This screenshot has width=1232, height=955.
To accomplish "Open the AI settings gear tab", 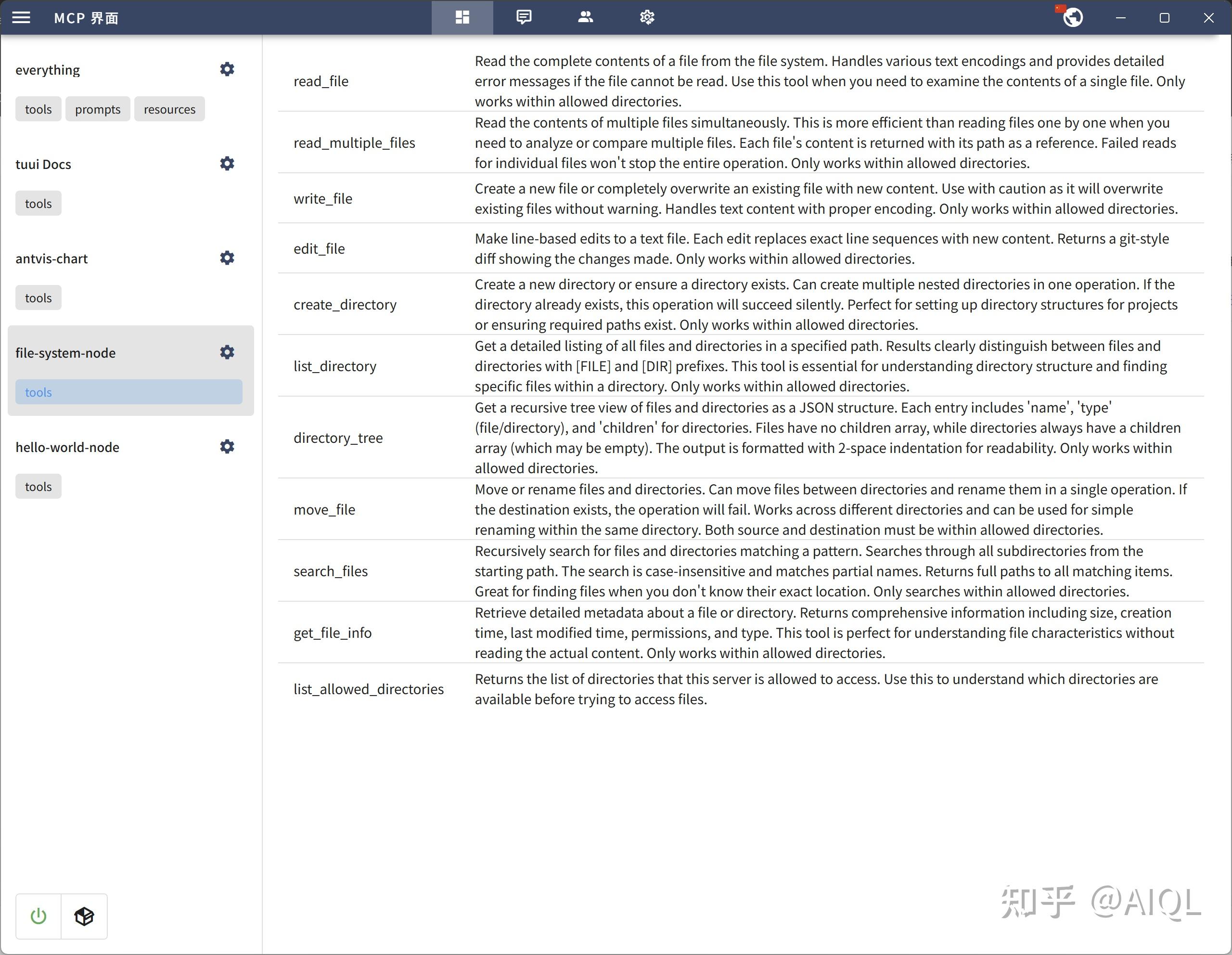I will (646, 17).
